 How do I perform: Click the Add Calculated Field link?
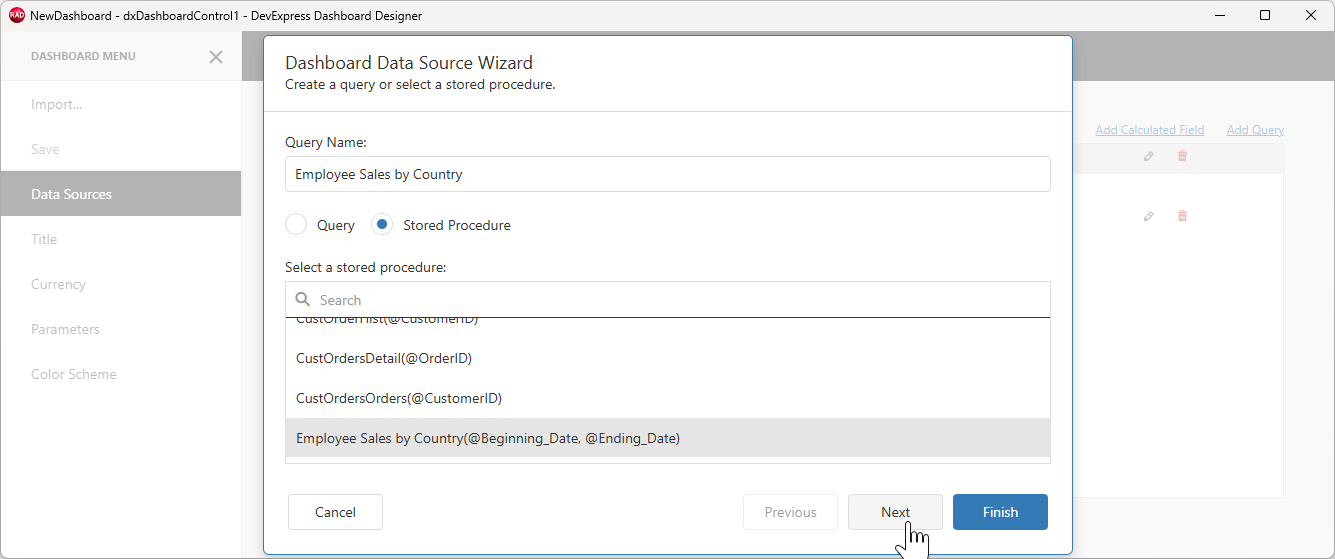click(1150, 130)
